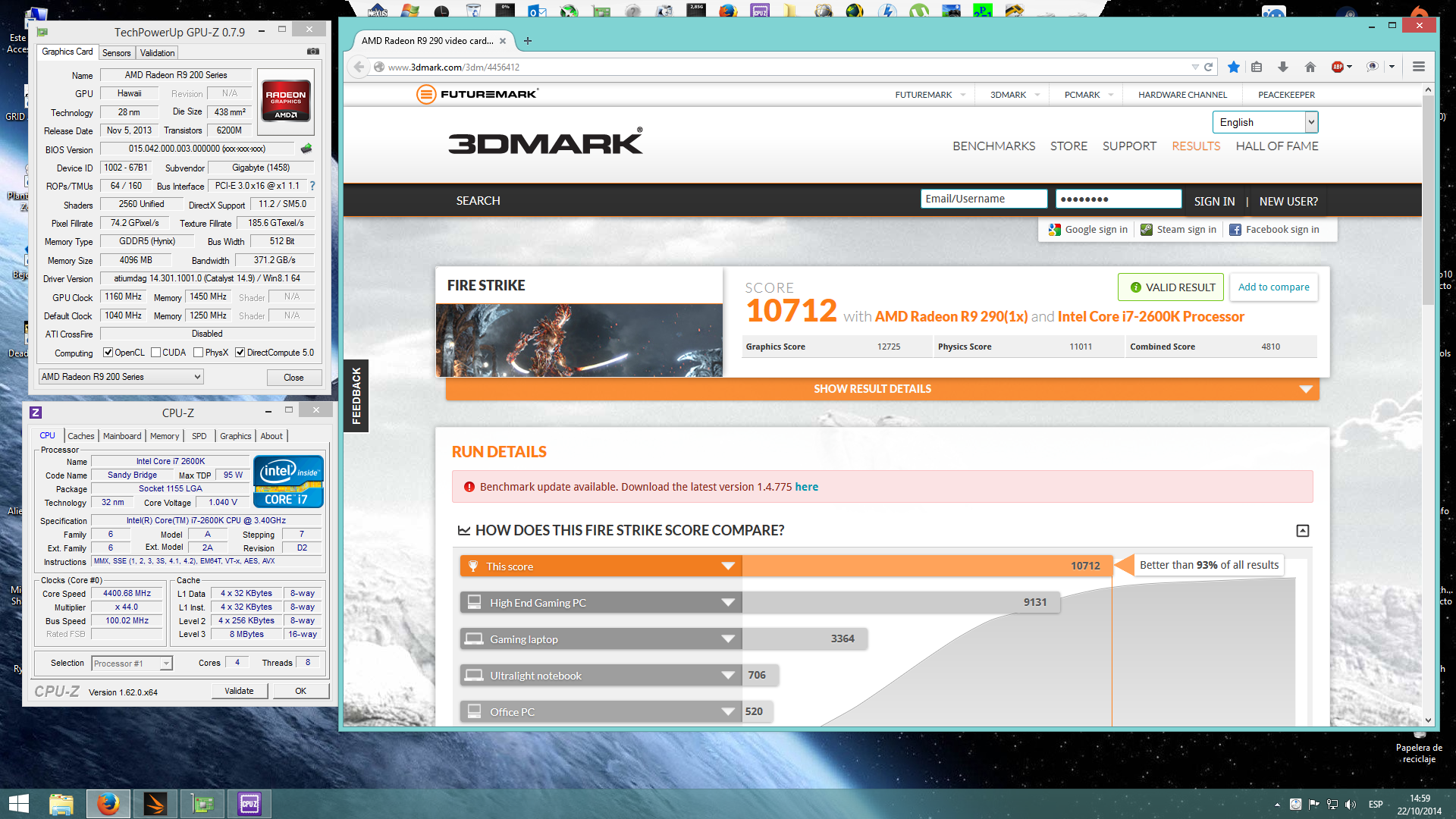Click the Email/Username input field
This screenshot has height=819, width=1456.
984,199
